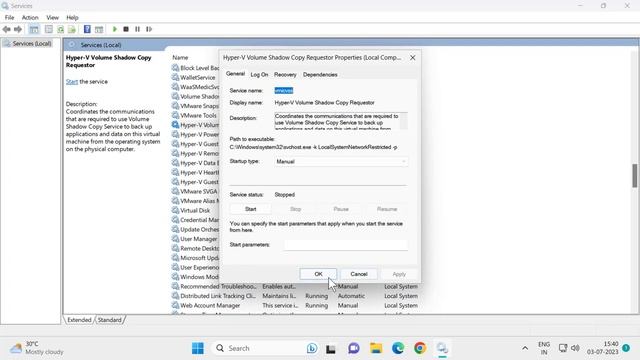Open the weather widget on the taskbar

(37, 348)
